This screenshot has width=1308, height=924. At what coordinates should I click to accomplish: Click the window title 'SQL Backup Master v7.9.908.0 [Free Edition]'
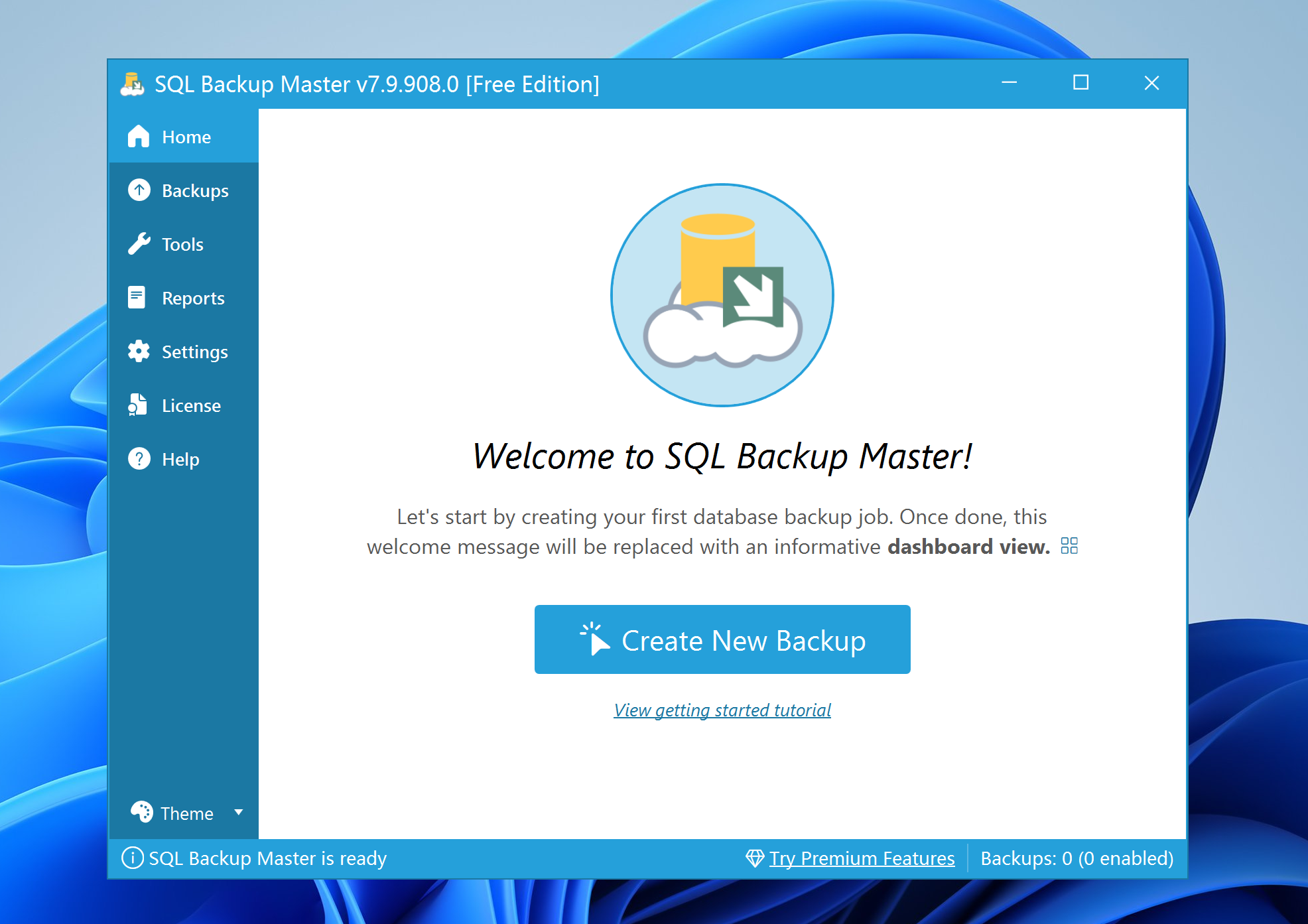[377, 84]
